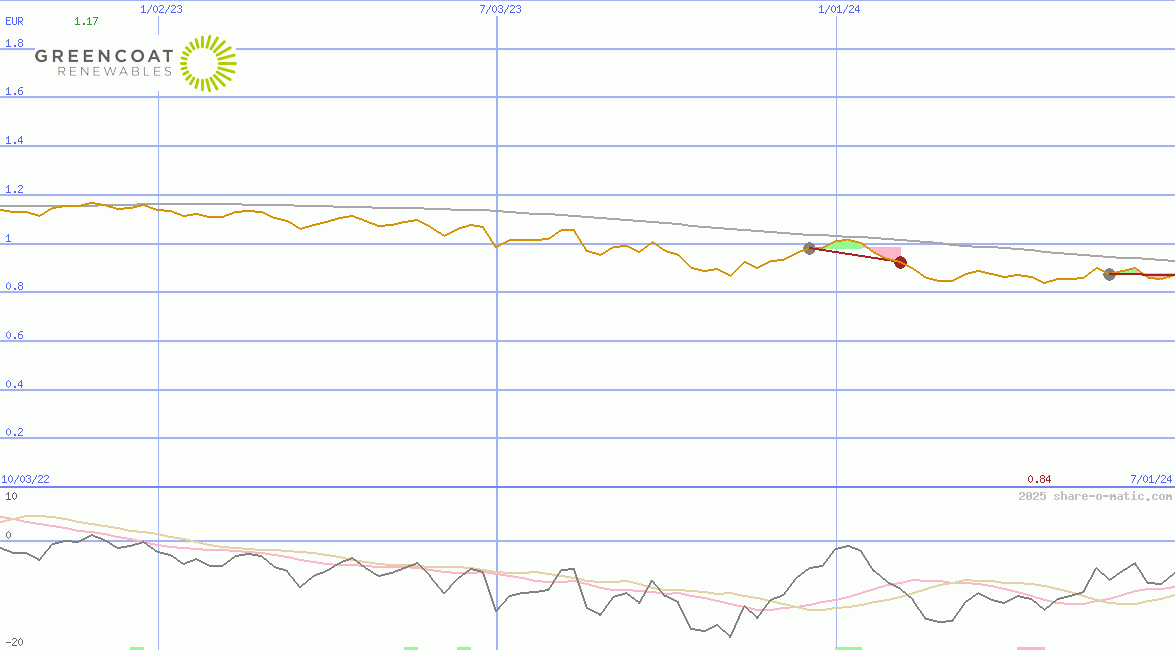1175x650 pixels.
Task: Click the 1/02/23 date label
Action: pyautogui.click(x=162, y=9)
